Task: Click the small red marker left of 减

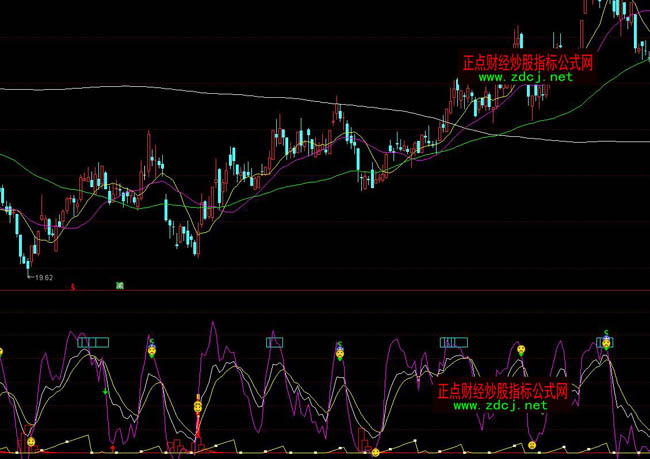Action: 73,286
